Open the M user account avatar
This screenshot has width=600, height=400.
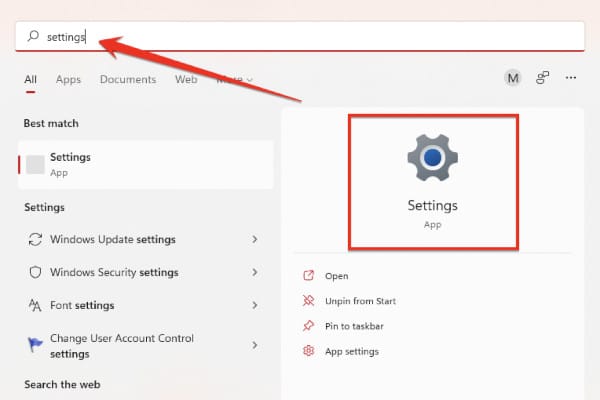click(513, 78)
